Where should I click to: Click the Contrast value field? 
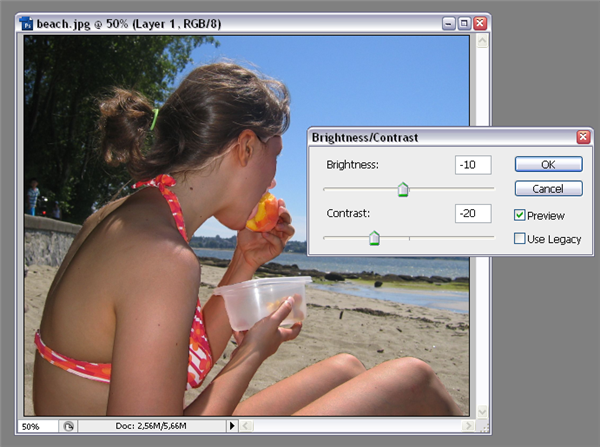[x=473, y=213]
